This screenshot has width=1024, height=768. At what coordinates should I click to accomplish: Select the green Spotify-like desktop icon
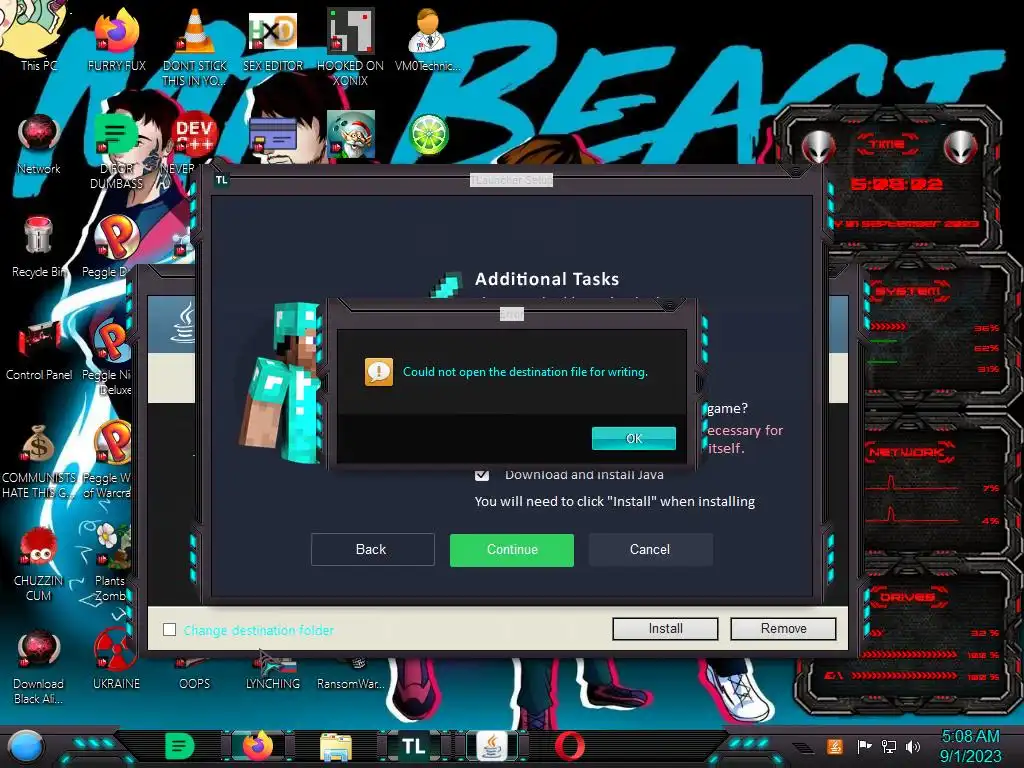116,134
